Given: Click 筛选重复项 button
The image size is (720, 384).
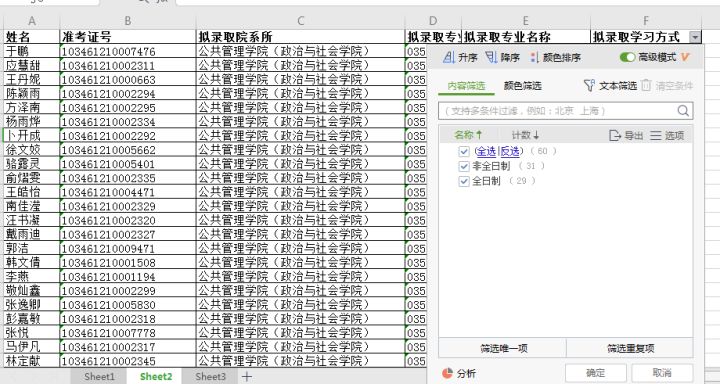Looking at the screenshot, I should point(630,348).
